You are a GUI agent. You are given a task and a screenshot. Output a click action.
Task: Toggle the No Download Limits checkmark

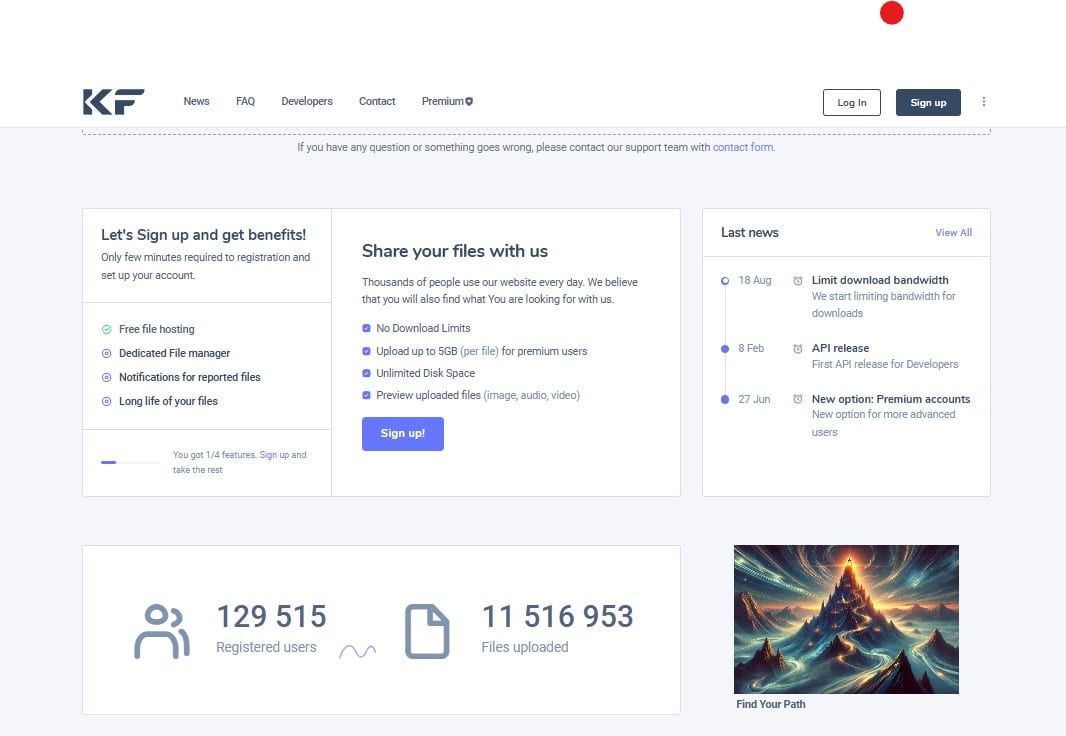tap(366, 328)
